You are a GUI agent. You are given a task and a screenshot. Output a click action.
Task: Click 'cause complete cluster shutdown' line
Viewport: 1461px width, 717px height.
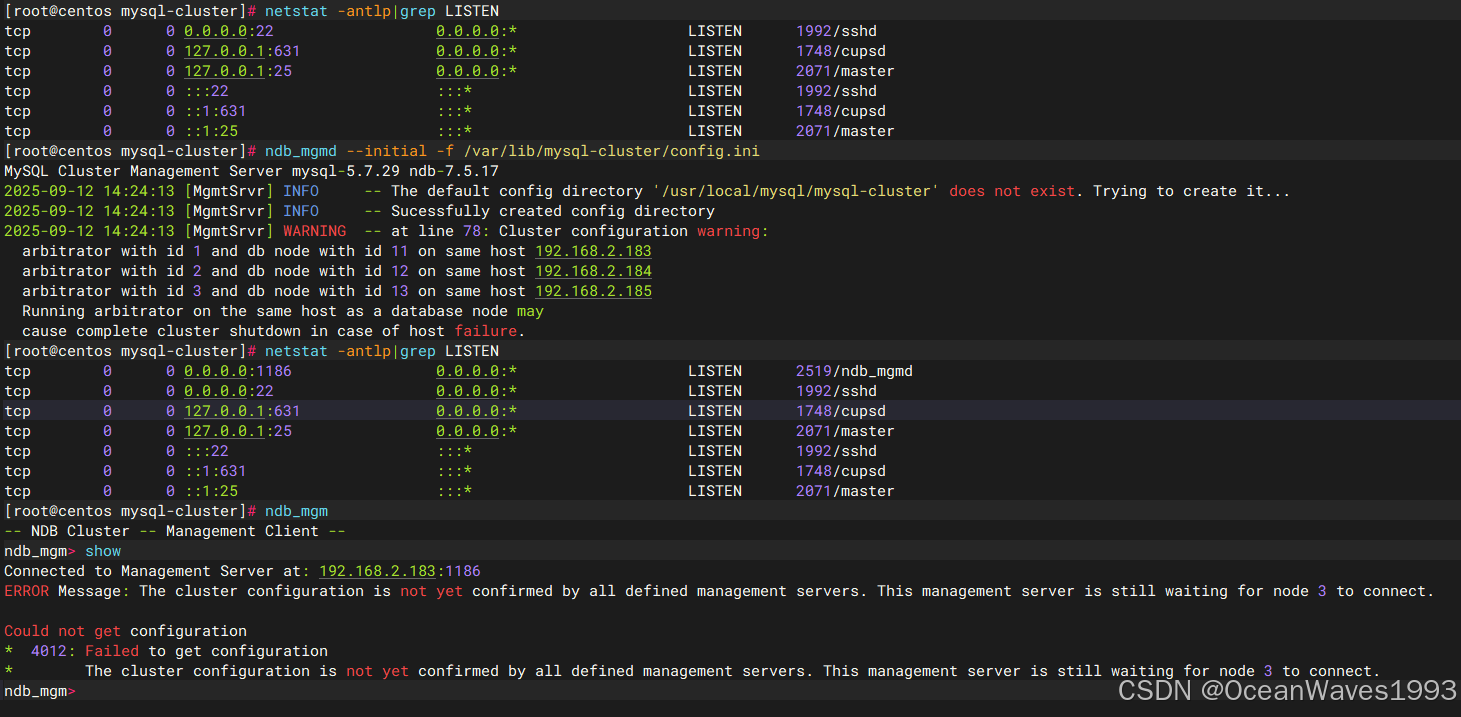pyautogui.click(x=274, y=331)
